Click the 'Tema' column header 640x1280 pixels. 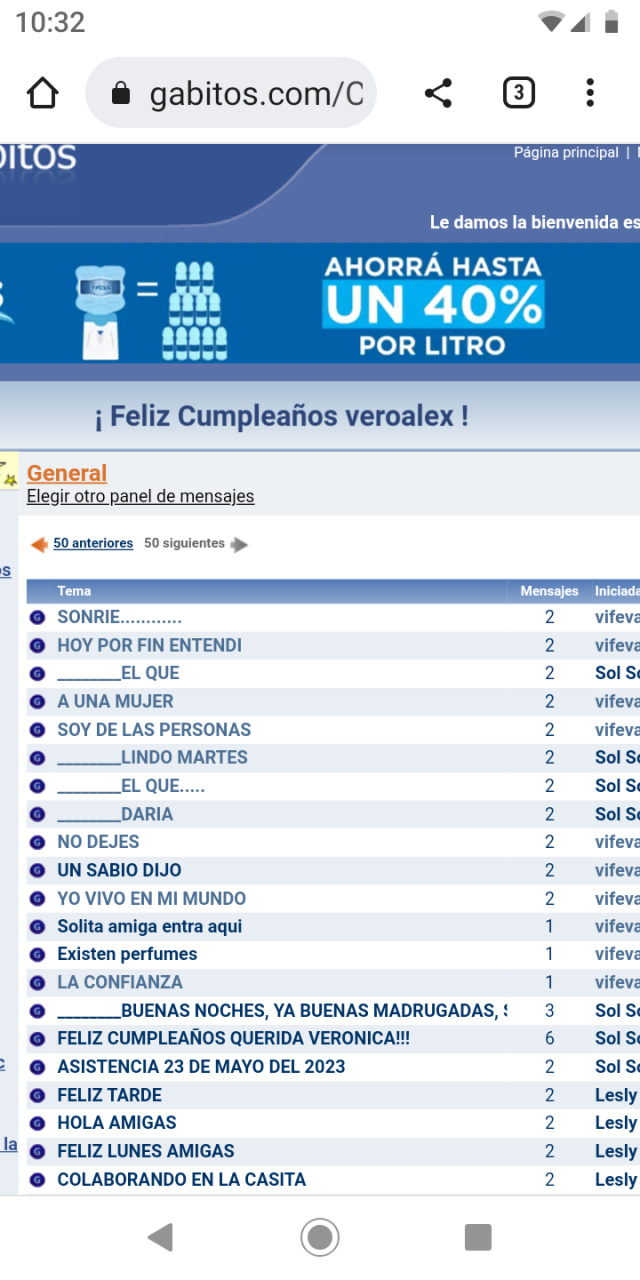click(x=74, y=591)
